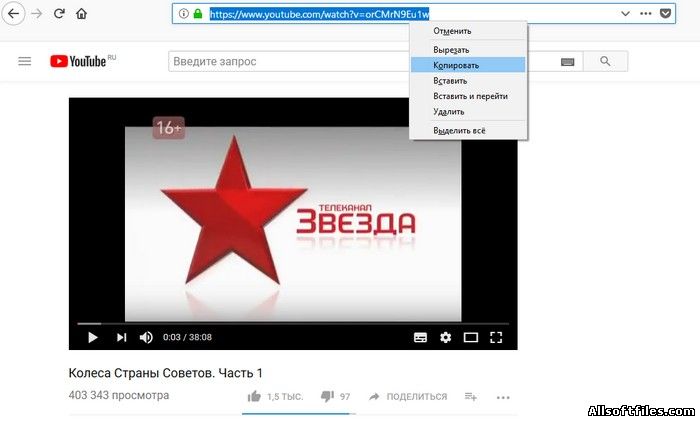
Task: Click the 403 343 просмотра view count
Action: pos(119,396)
